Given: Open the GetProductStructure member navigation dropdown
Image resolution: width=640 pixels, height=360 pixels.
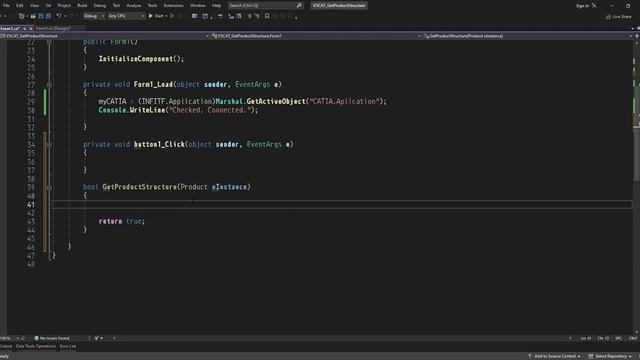Looking at the screenshot, I should point(527,36).
